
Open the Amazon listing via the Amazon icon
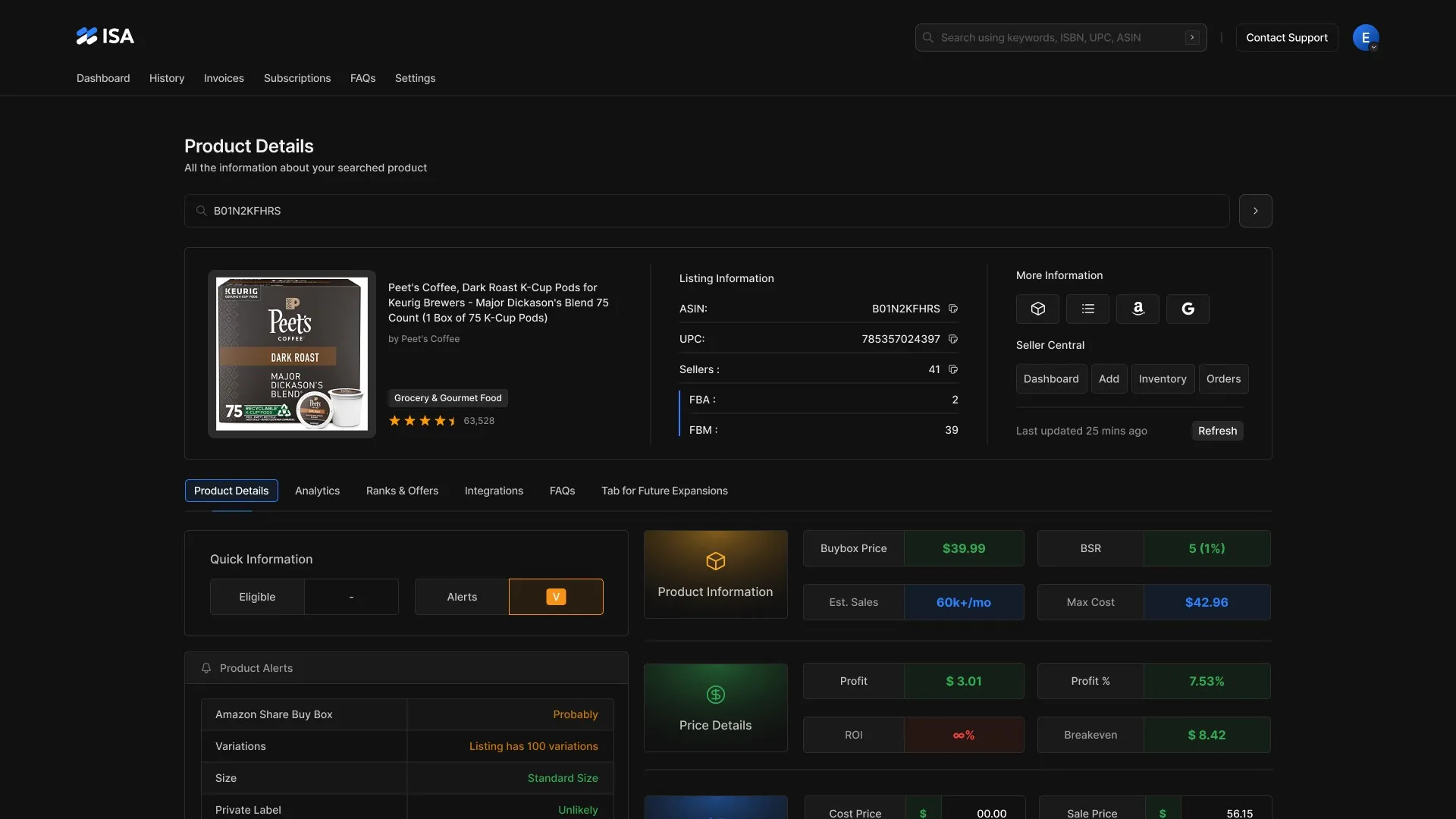point(1137,309)
